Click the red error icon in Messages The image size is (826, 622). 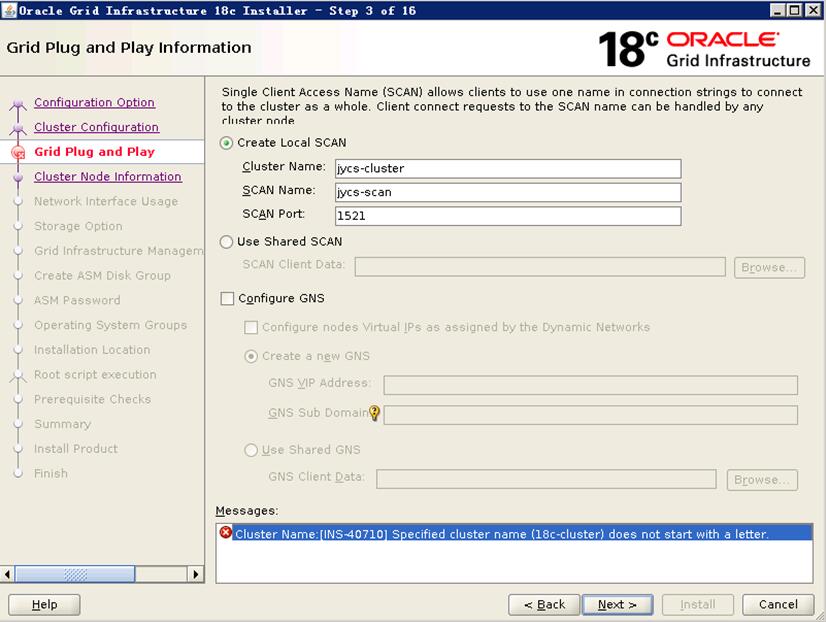pos(225,532)
